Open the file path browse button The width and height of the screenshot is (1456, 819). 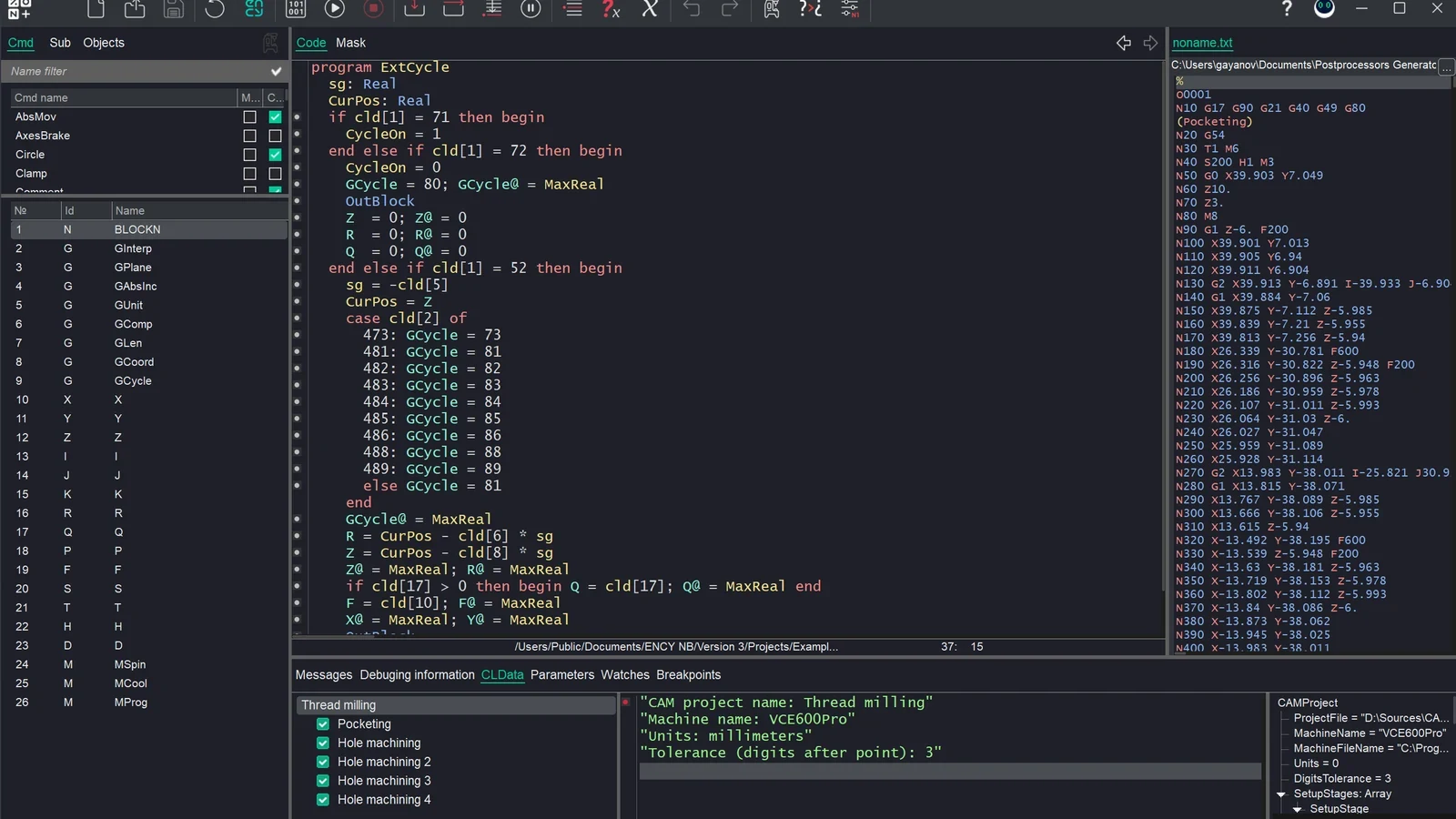tap(1446, 66)
